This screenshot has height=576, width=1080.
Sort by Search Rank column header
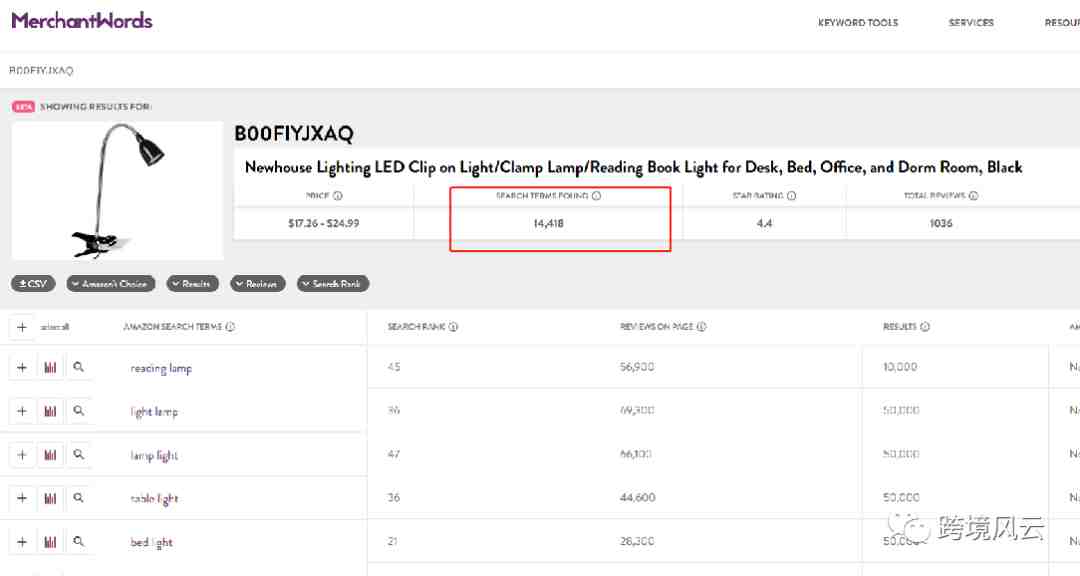(x=416, y=327)
